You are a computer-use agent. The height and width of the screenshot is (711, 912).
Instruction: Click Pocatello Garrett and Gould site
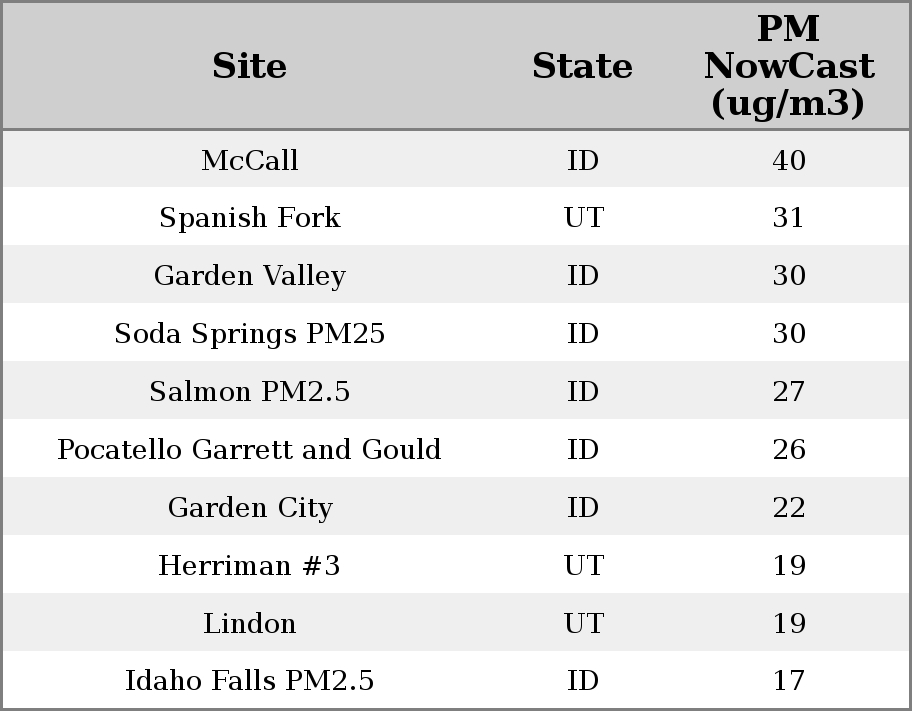click(249, 450)
